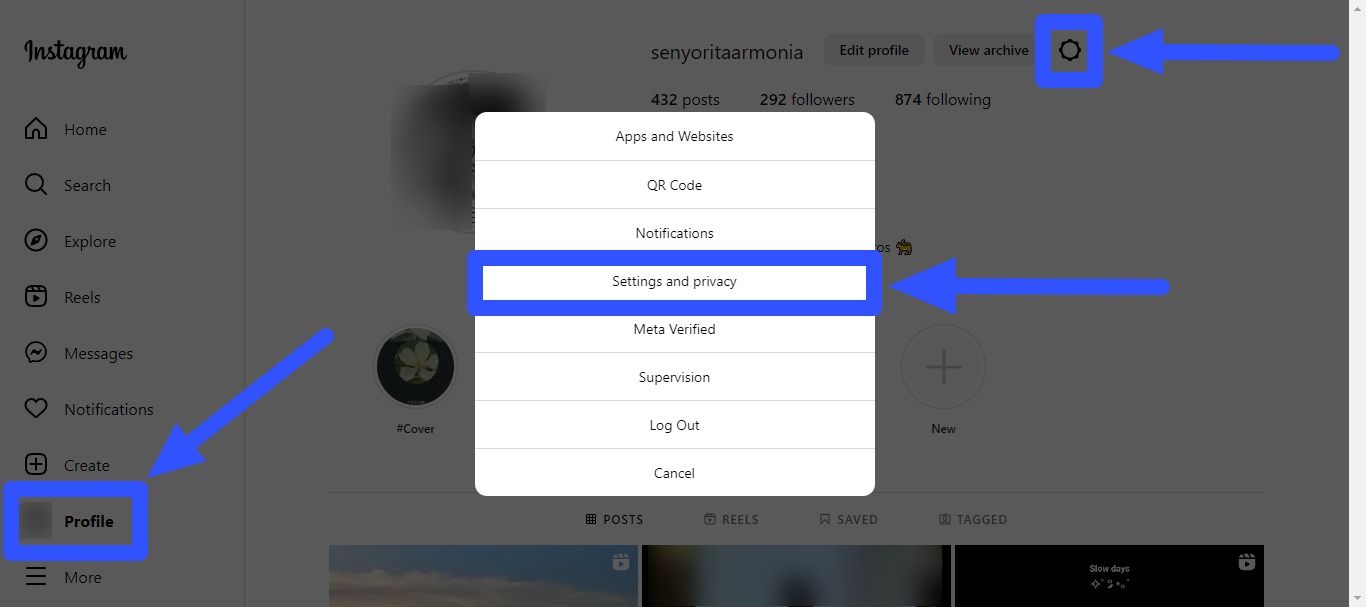The width and height of the screenshot is (1366, 607).
Task: Dismiss the menu with Cancel
Action: [674, 472]
